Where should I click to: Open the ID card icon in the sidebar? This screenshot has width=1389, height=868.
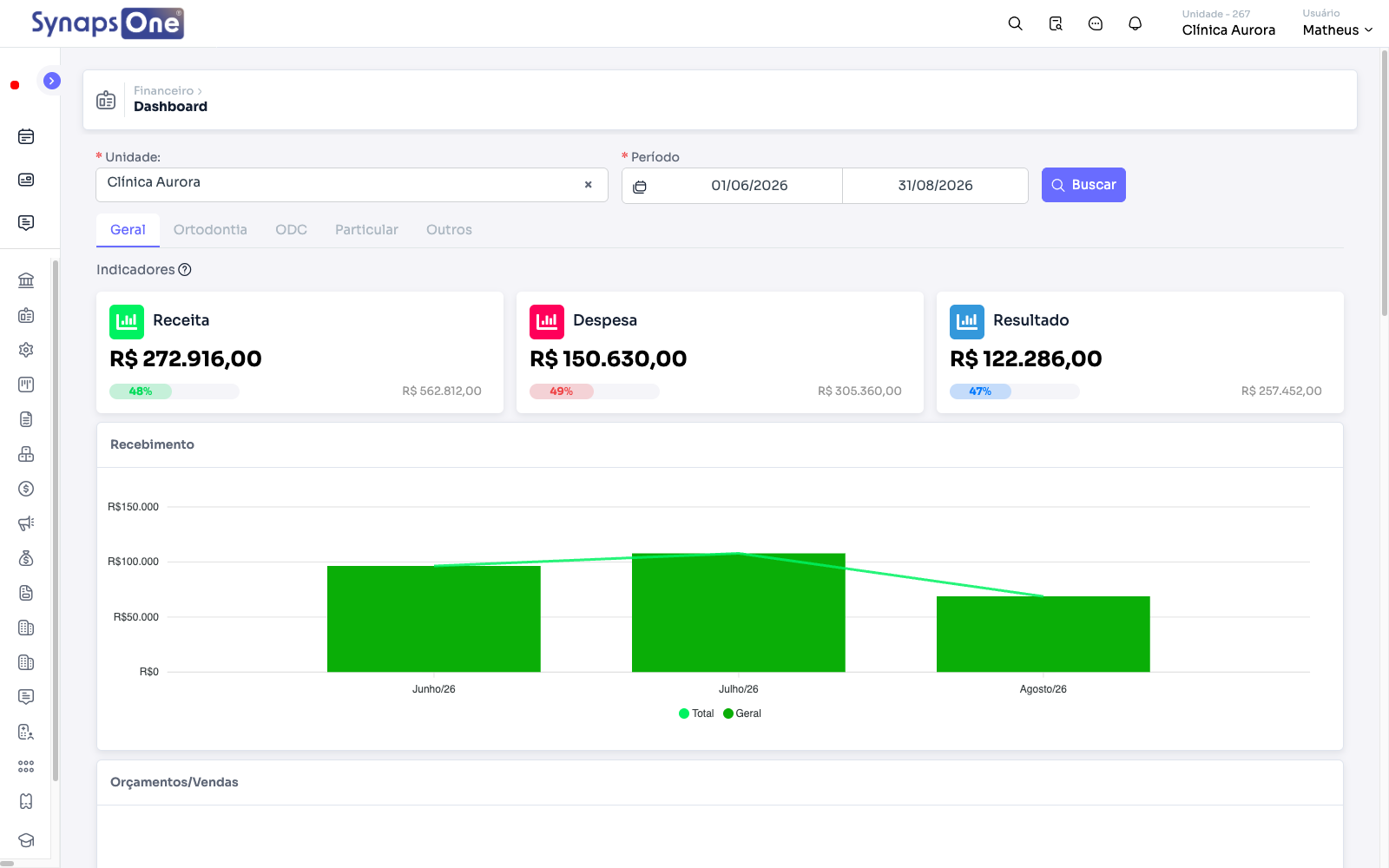point(26,180)
